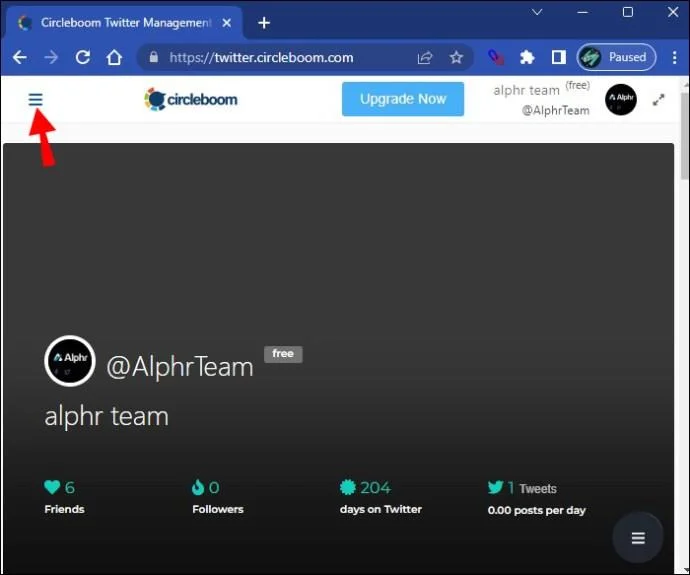Click the Upgrade Now button
This screenshot has height=575, width=690.
click(403, 99)
